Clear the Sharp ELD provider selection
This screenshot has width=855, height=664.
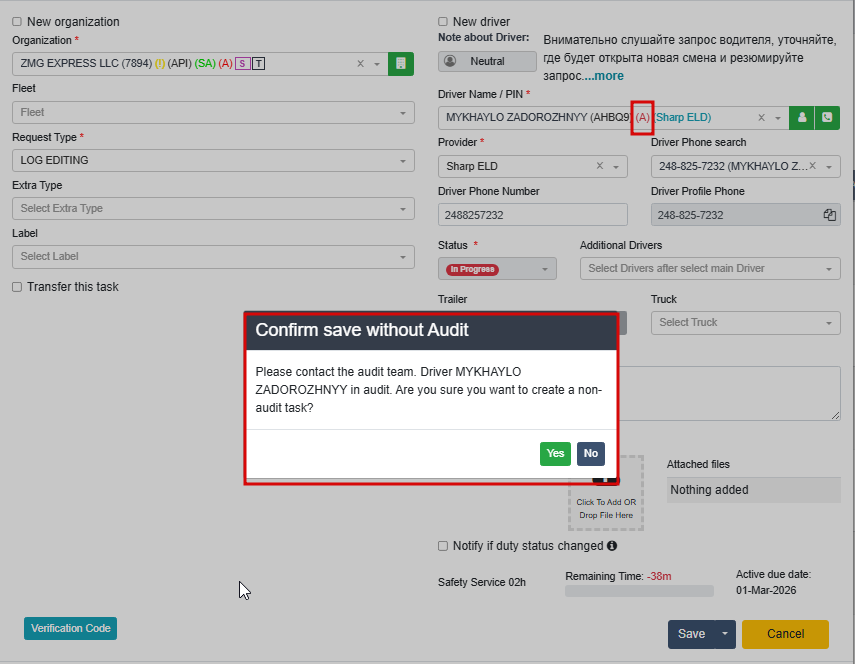[x=600, y=166]
